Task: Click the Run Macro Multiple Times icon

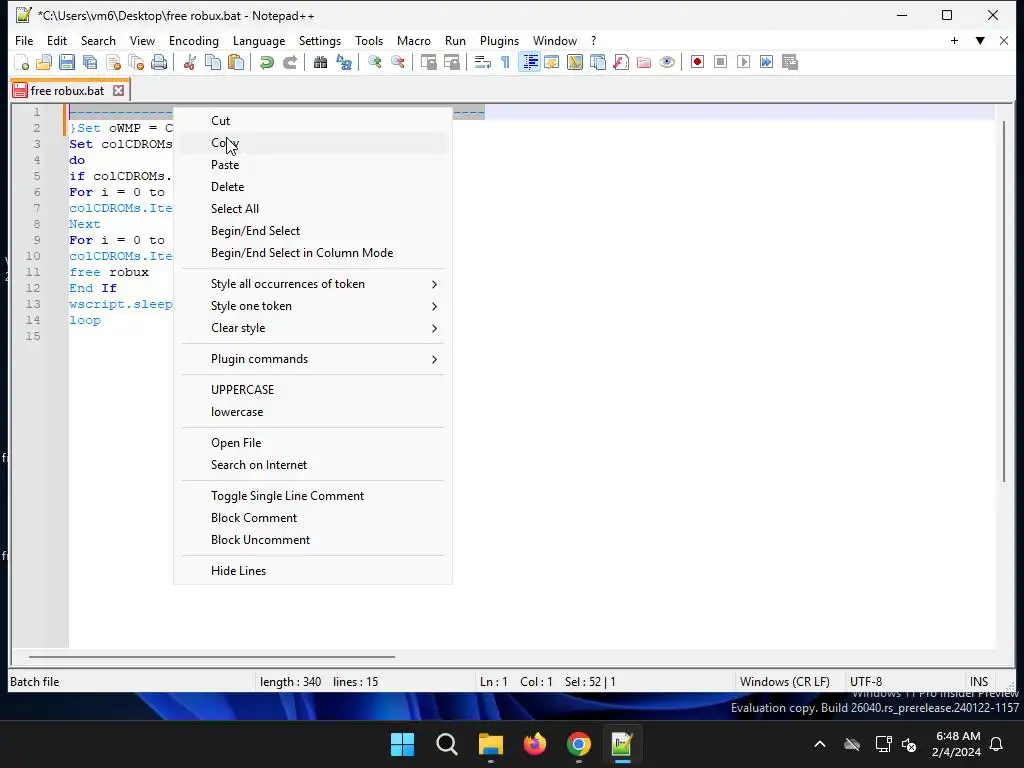Action: [x=767, y=62]
